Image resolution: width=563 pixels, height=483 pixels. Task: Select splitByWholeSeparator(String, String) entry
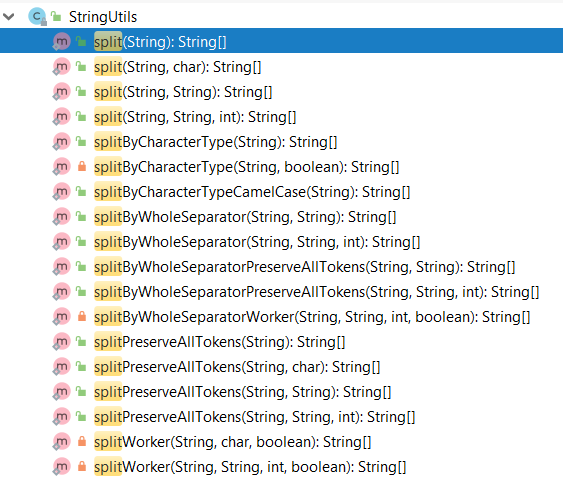click(245, 217)
